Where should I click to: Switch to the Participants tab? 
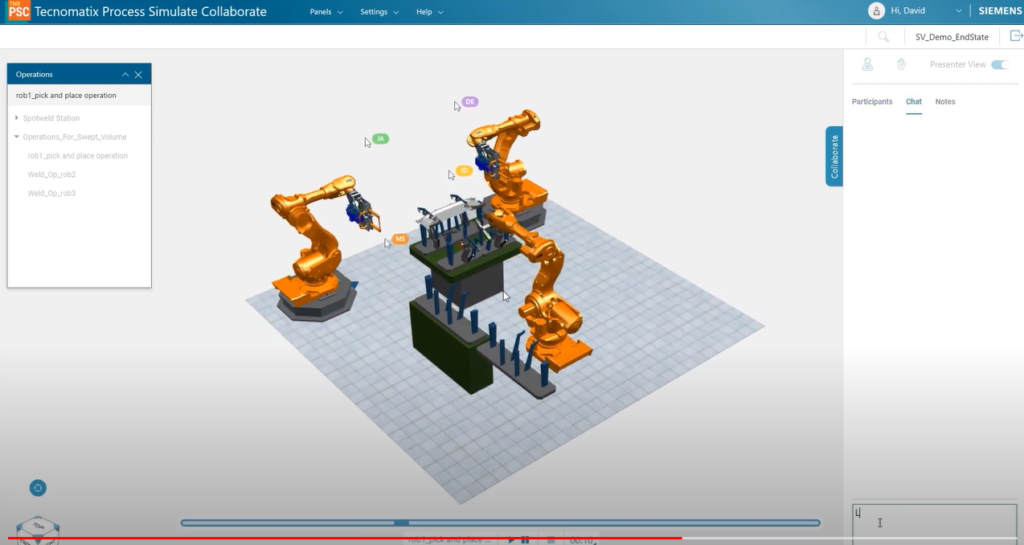click(872, 102)
